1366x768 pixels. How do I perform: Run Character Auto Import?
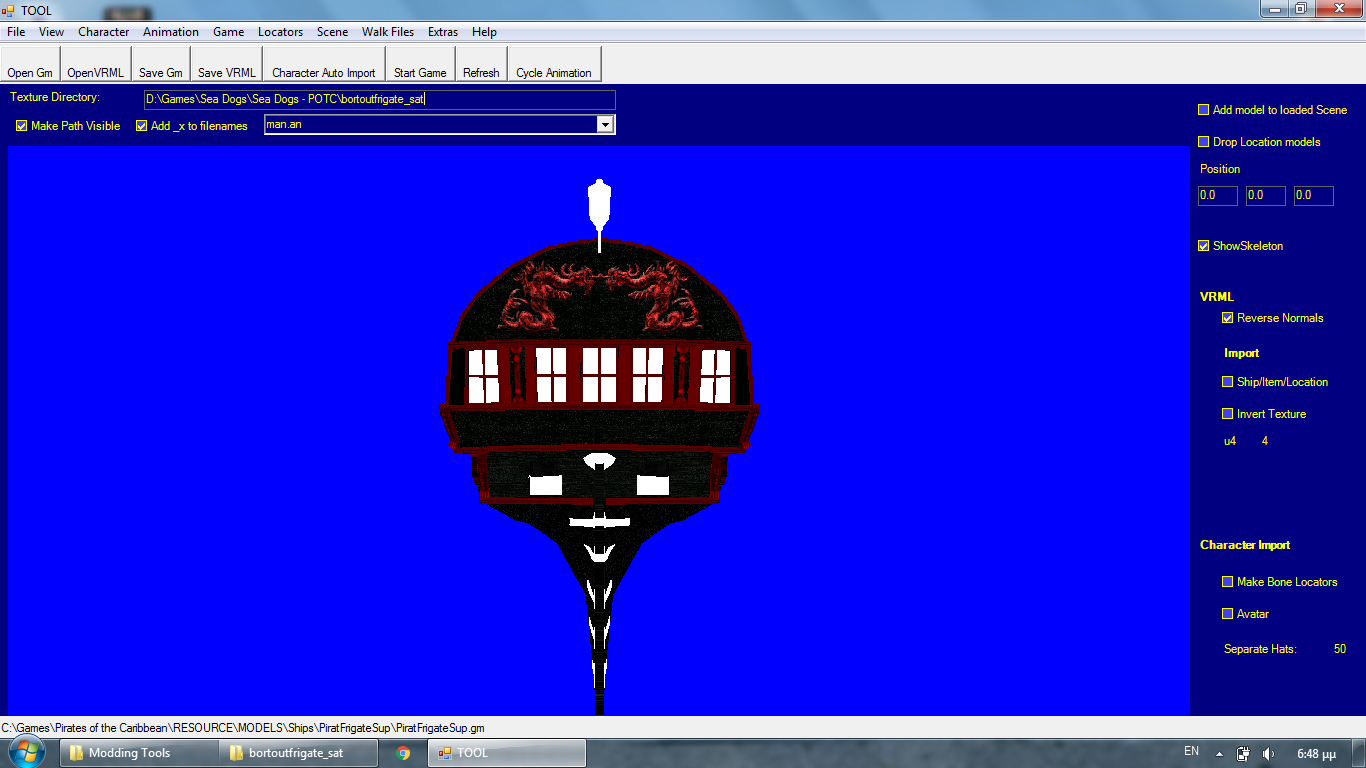click(324, 64)
